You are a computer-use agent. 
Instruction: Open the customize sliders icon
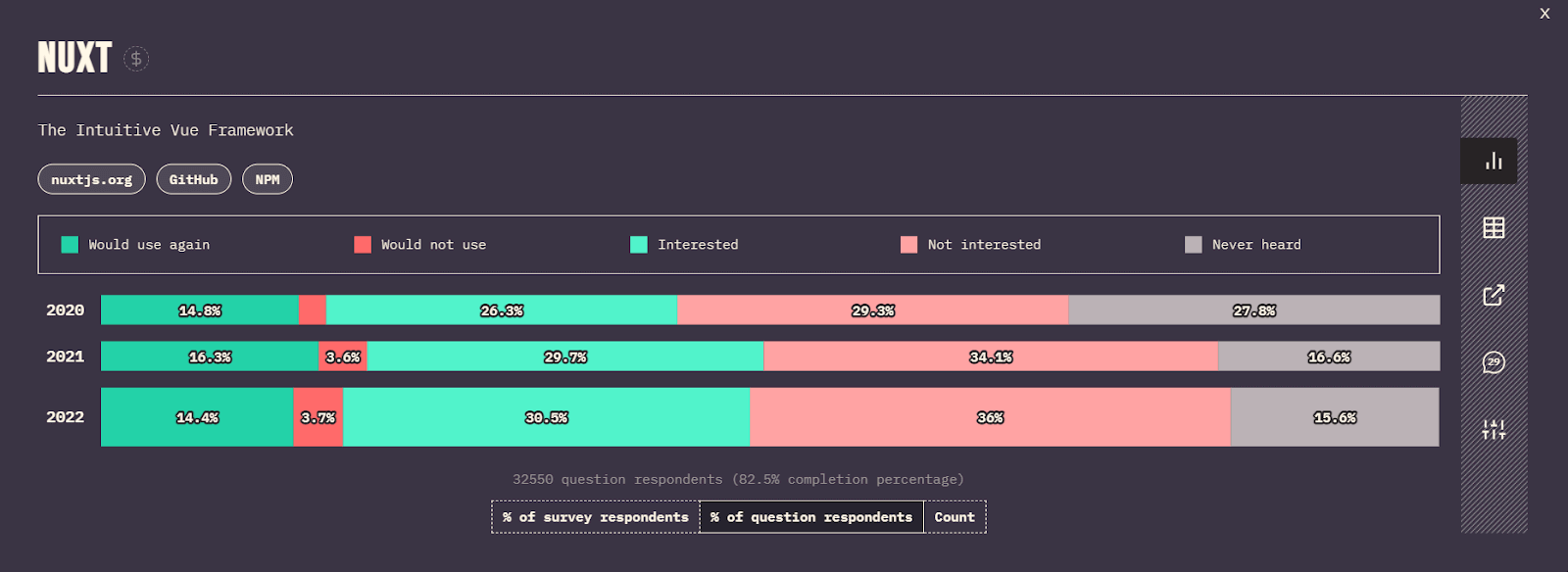pos(1493,429)
